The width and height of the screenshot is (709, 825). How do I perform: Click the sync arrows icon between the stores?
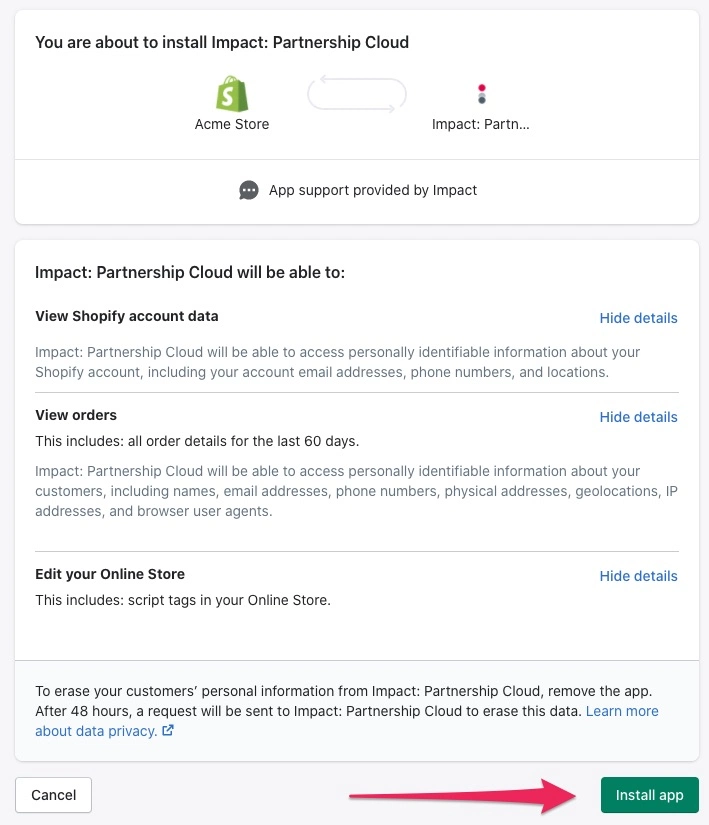356,93
